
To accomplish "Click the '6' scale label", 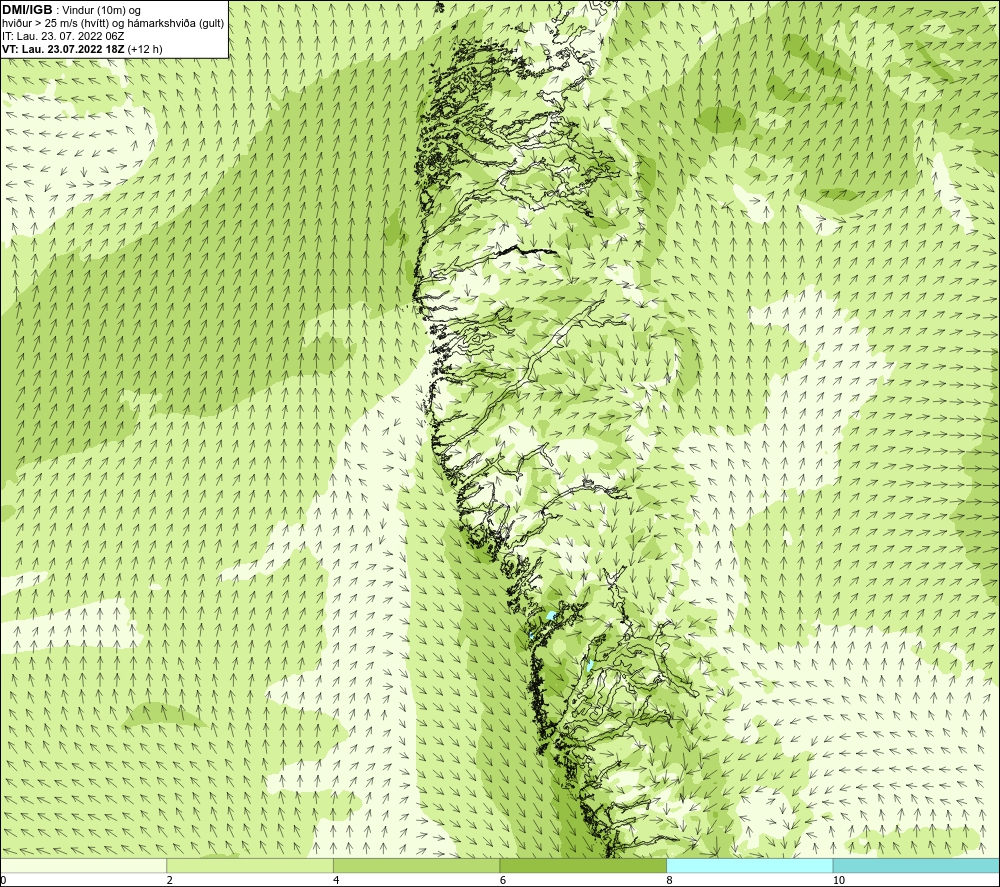I will coord(503,881).
